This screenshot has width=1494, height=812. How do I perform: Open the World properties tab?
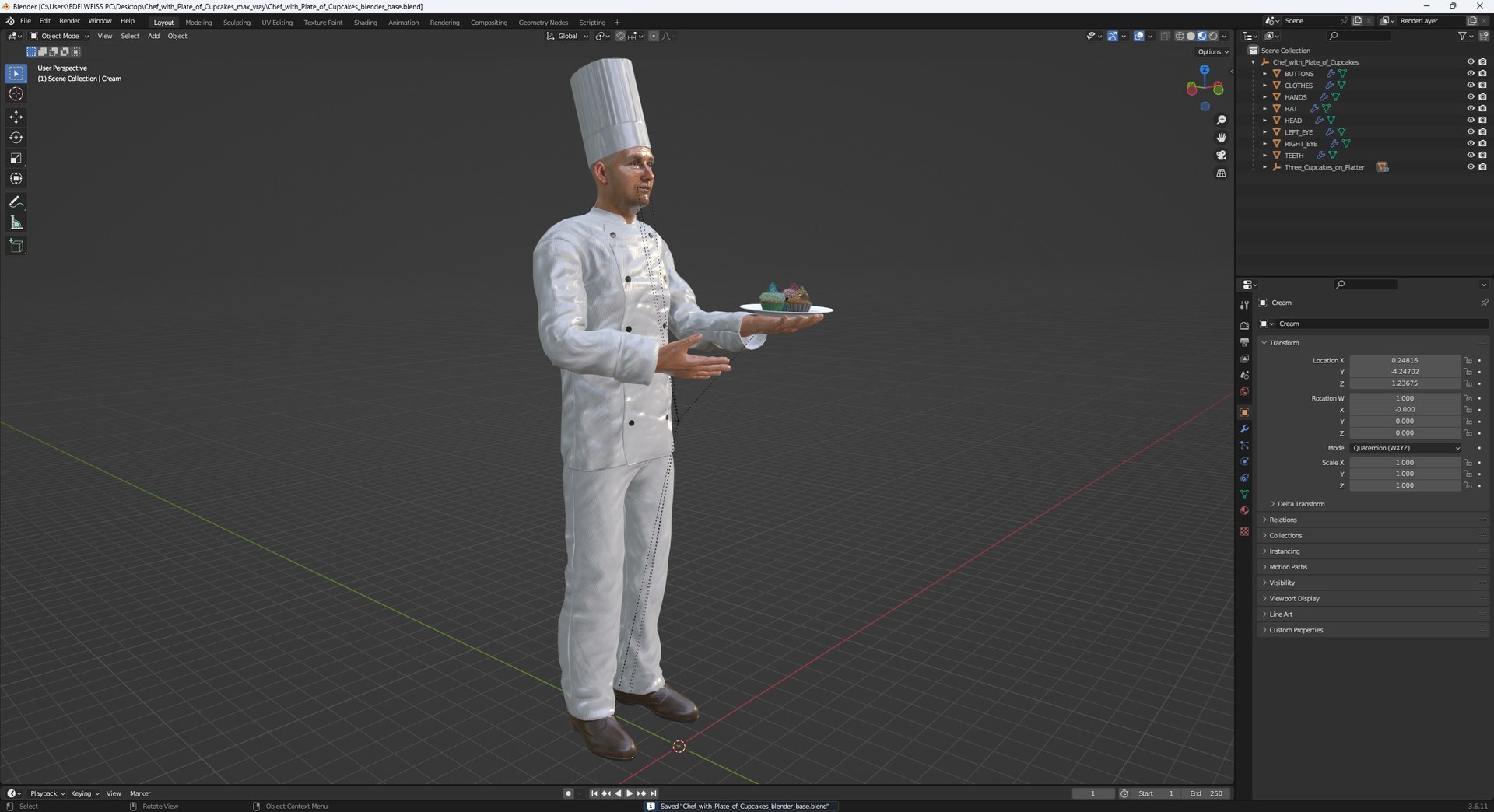pyautogui.click(x=1244, y=391)
